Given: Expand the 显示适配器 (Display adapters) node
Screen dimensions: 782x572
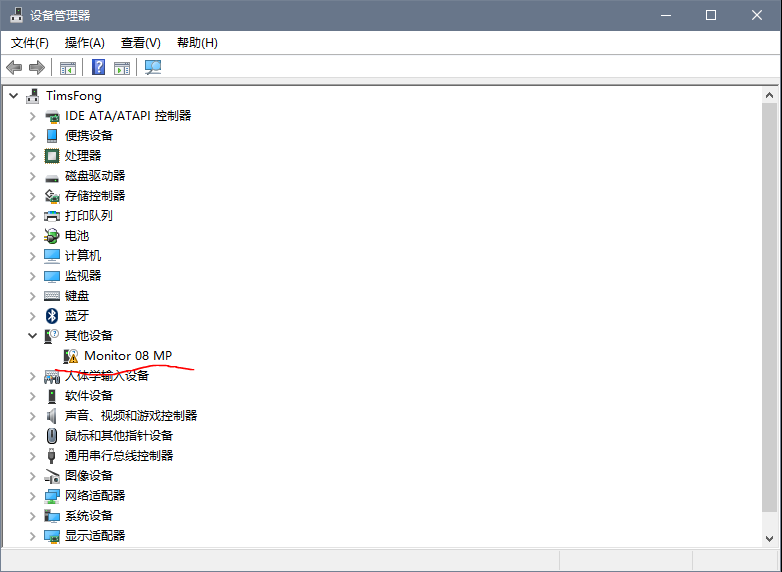Looking at the screenshot, I should click(x=33, y=535).
